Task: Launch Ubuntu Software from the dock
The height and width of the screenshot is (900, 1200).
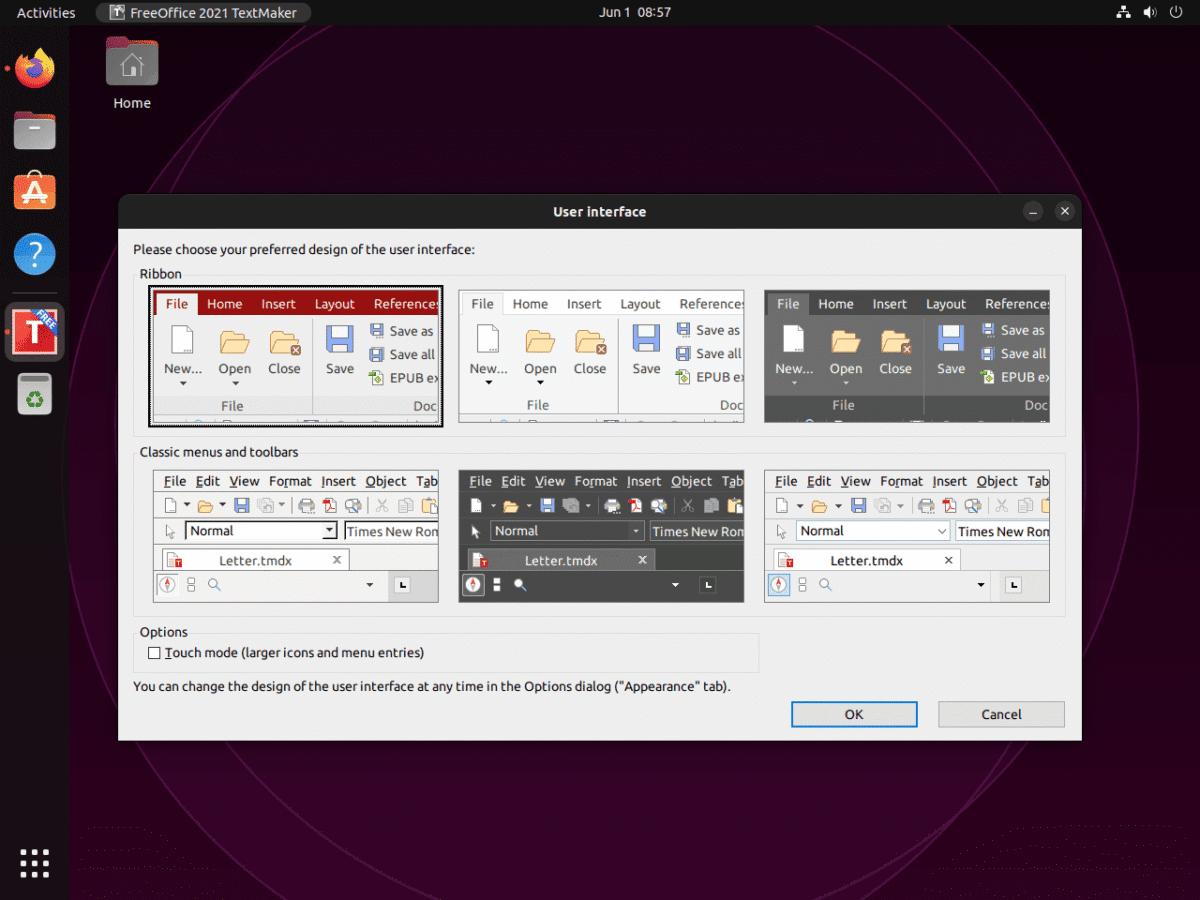Action: [x=35, y=192]
